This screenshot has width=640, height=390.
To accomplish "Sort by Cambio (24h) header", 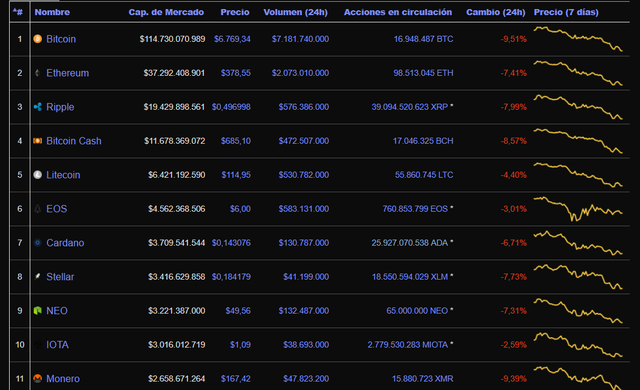I will coord(496,12).
